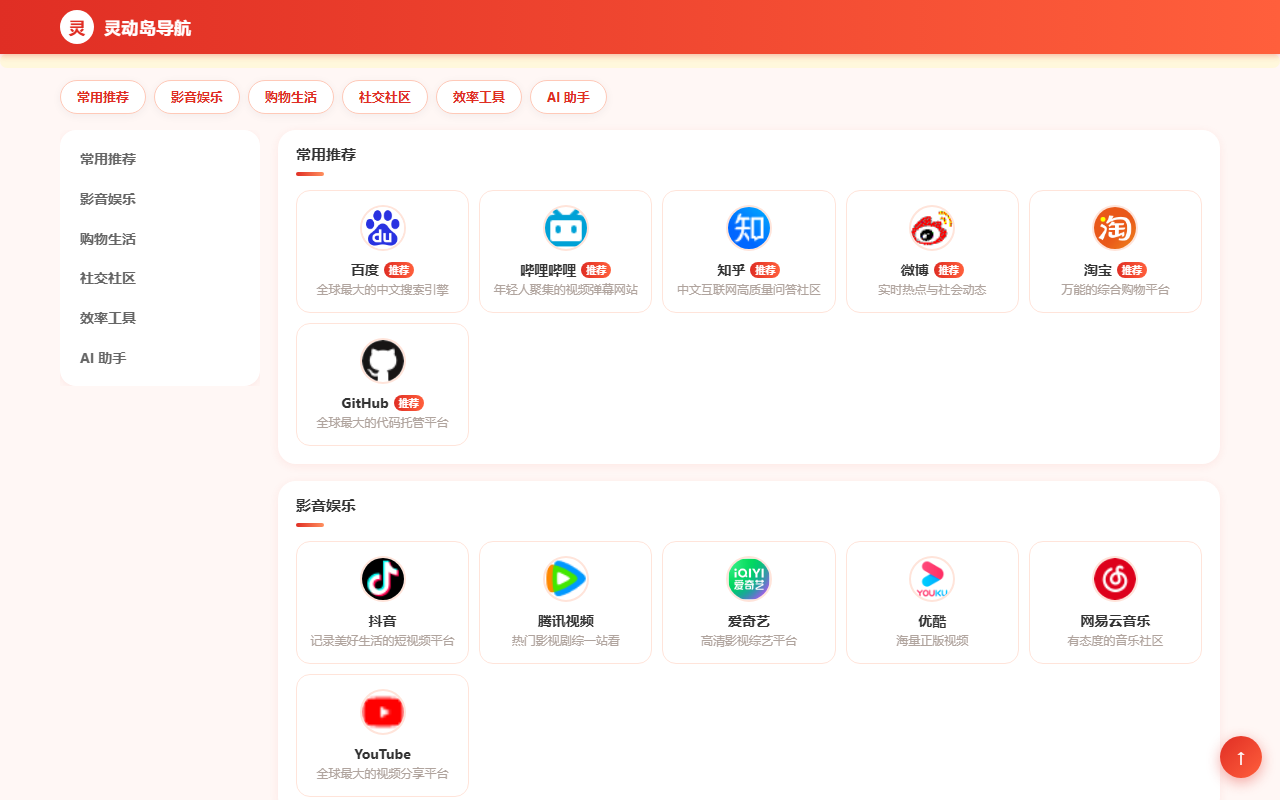The height and width of the screenshot is (800, 1280).
Task: Click the 常用推荐 section heading
Action: tap(326, 155)
